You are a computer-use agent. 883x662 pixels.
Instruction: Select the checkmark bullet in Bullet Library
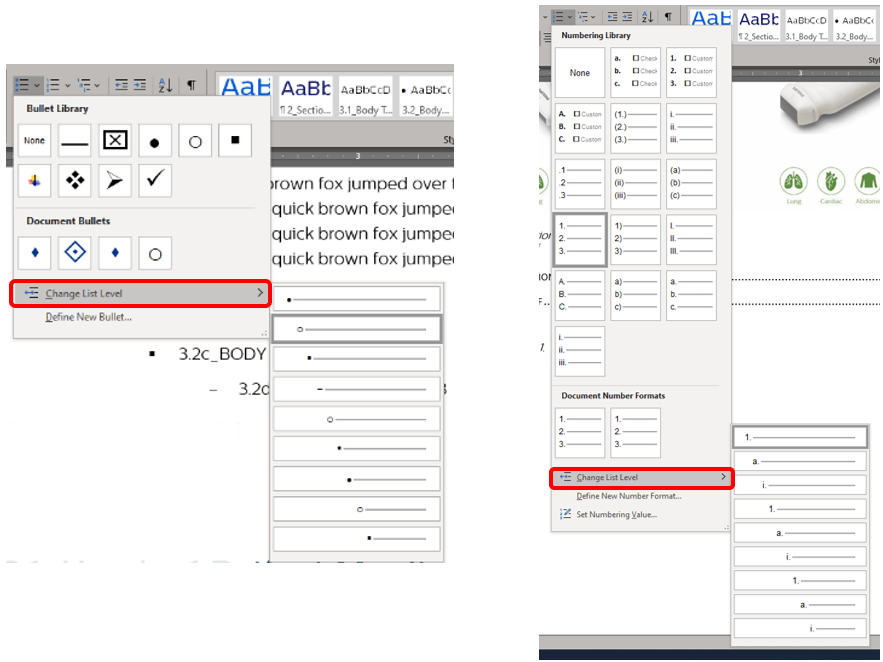pos(155,181)
